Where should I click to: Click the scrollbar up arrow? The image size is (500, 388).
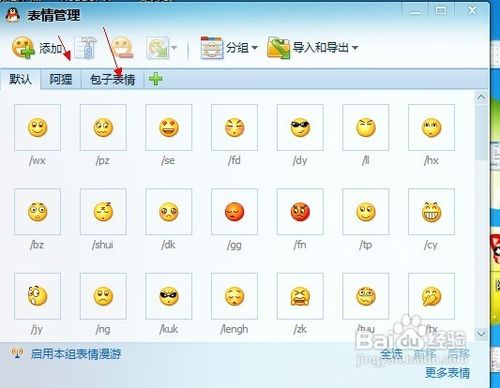[x=481, y=98]
